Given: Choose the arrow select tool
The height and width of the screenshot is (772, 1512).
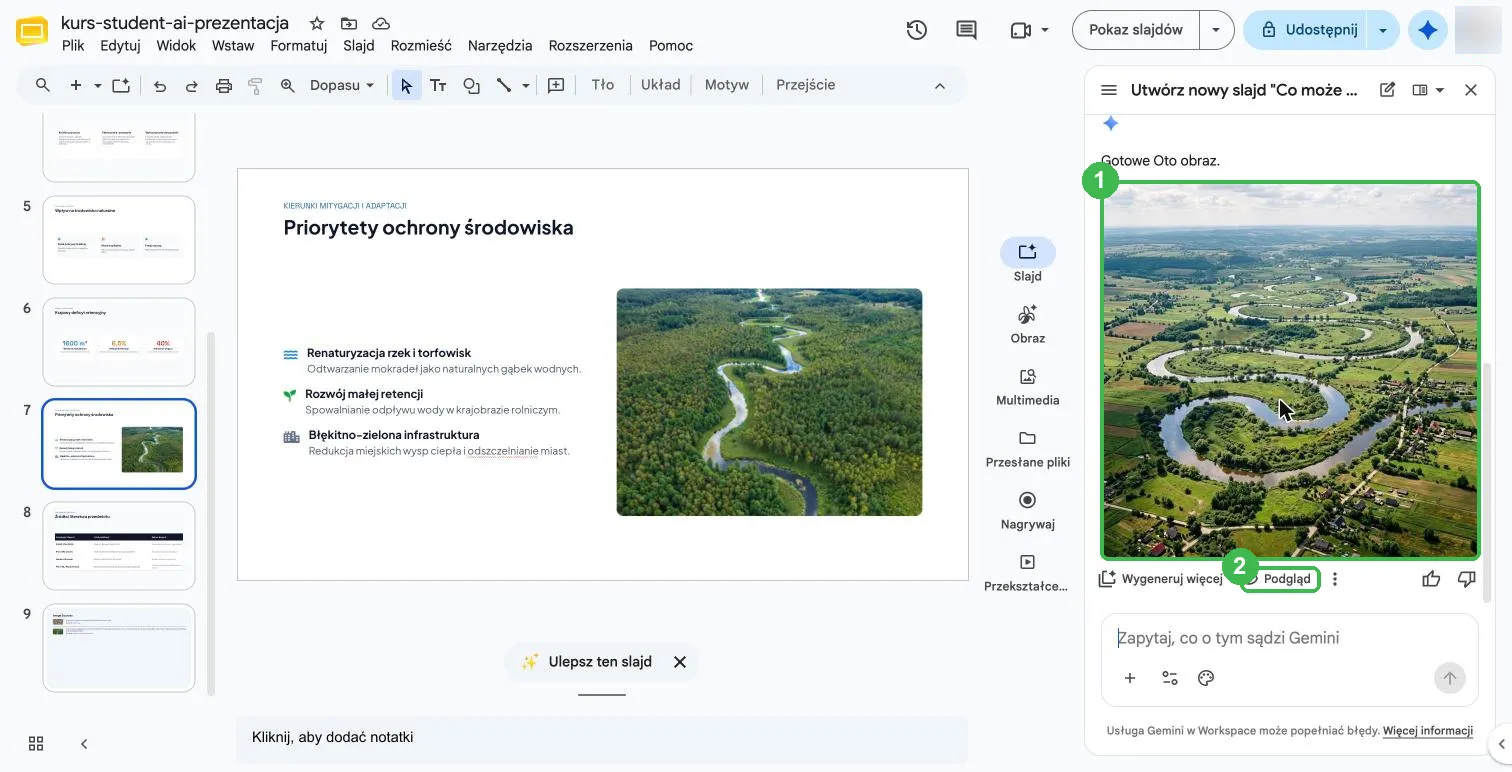Looking at the screenshot, I should coord(406,86).
